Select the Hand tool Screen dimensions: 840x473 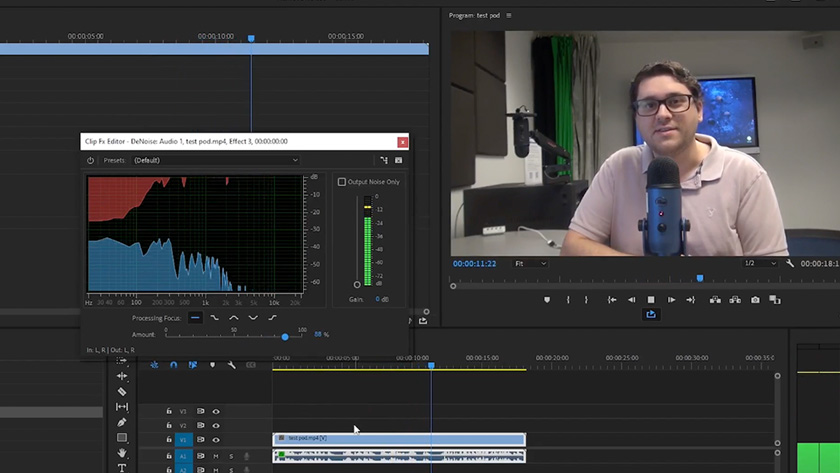click(122, 453)
